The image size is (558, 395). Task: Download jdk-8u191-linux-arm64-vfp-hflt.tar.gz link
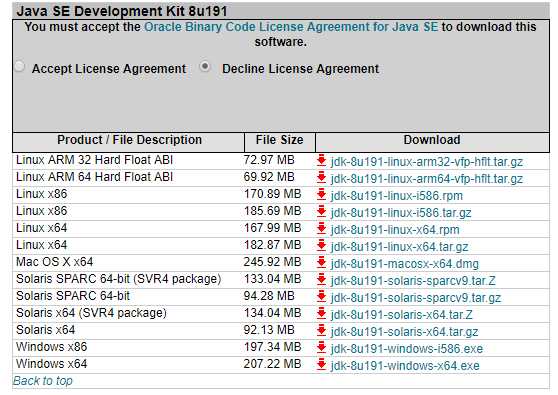click(x=427, y=179)
